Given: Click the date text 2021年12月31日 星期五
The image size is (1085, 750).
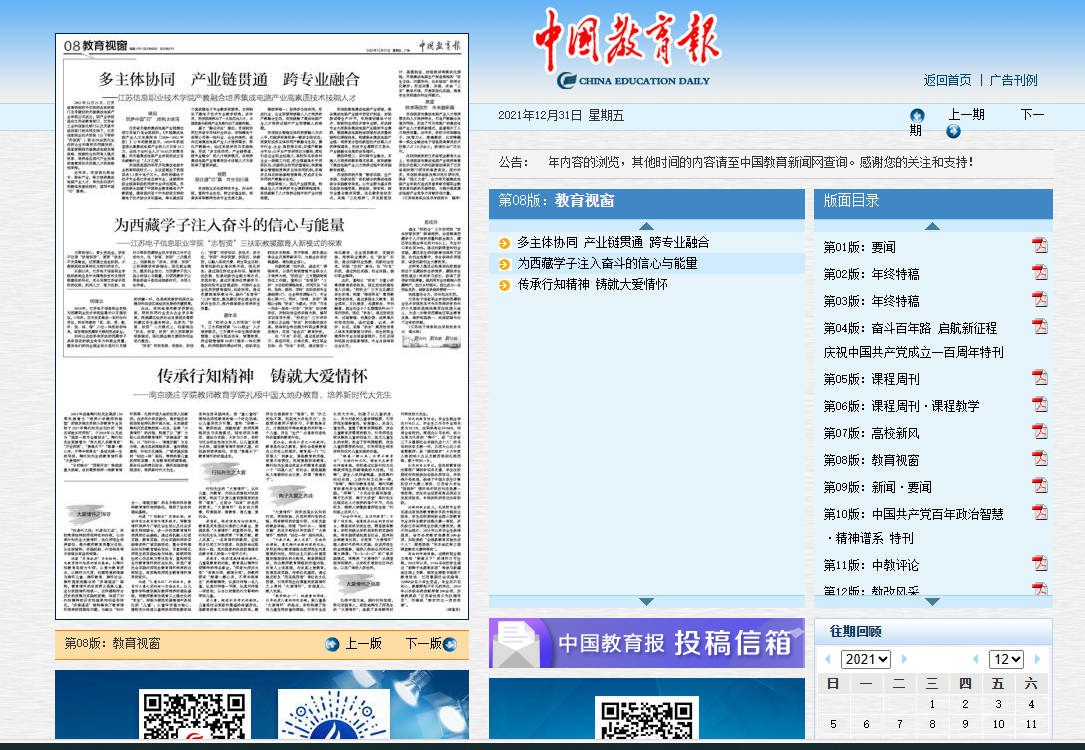Looking at the screenshot, I should (x=561, y=116).
